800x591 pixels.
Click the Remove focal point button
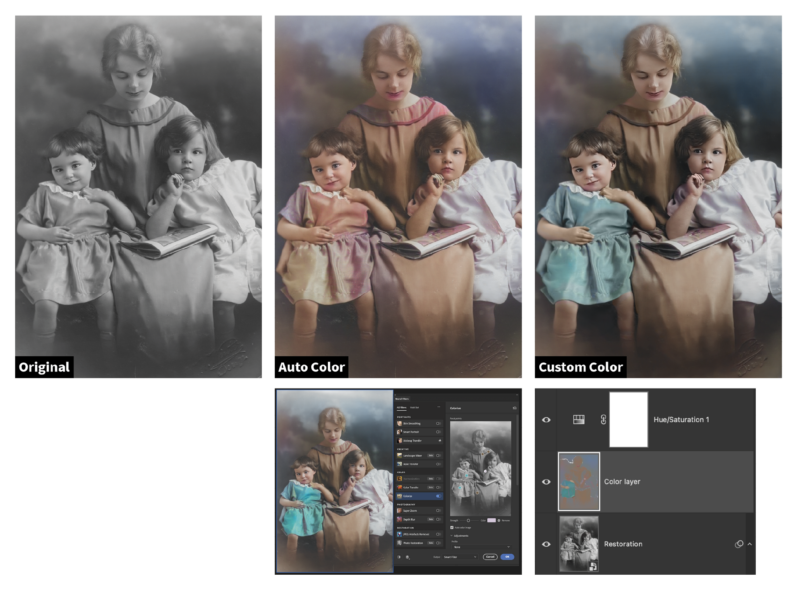pos(503,521)
